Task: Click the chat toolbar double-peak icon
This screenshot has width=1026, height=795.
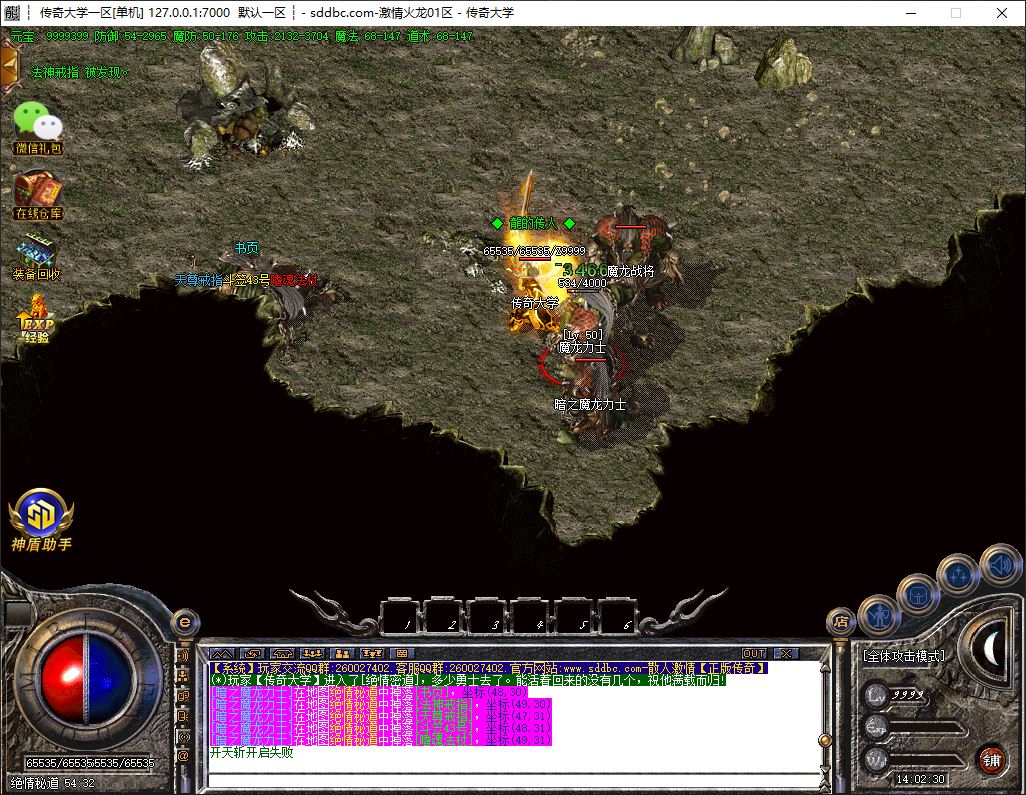Action: 222,653
